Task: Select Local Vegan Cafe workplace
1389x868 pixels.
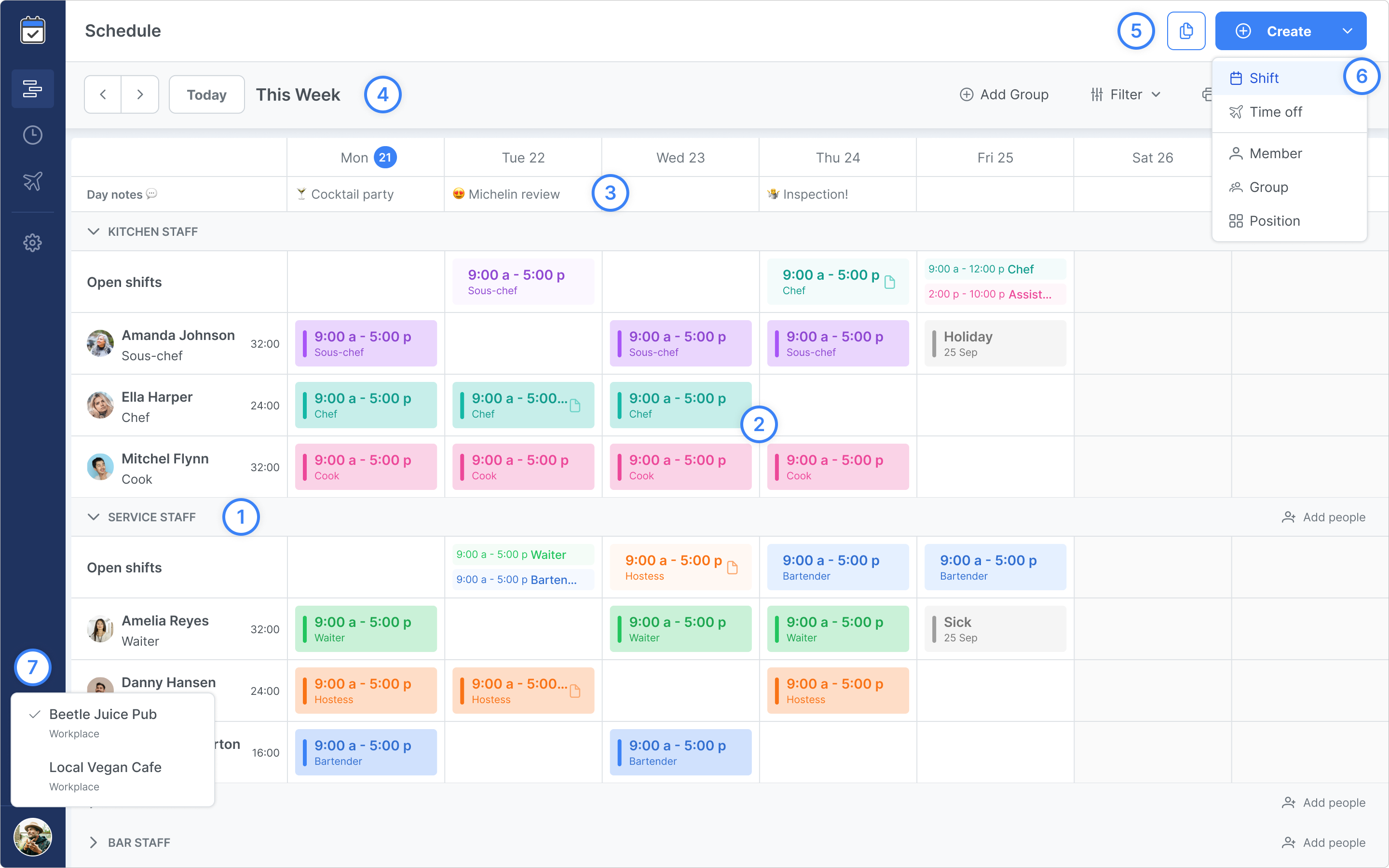Action: point(105,767)
